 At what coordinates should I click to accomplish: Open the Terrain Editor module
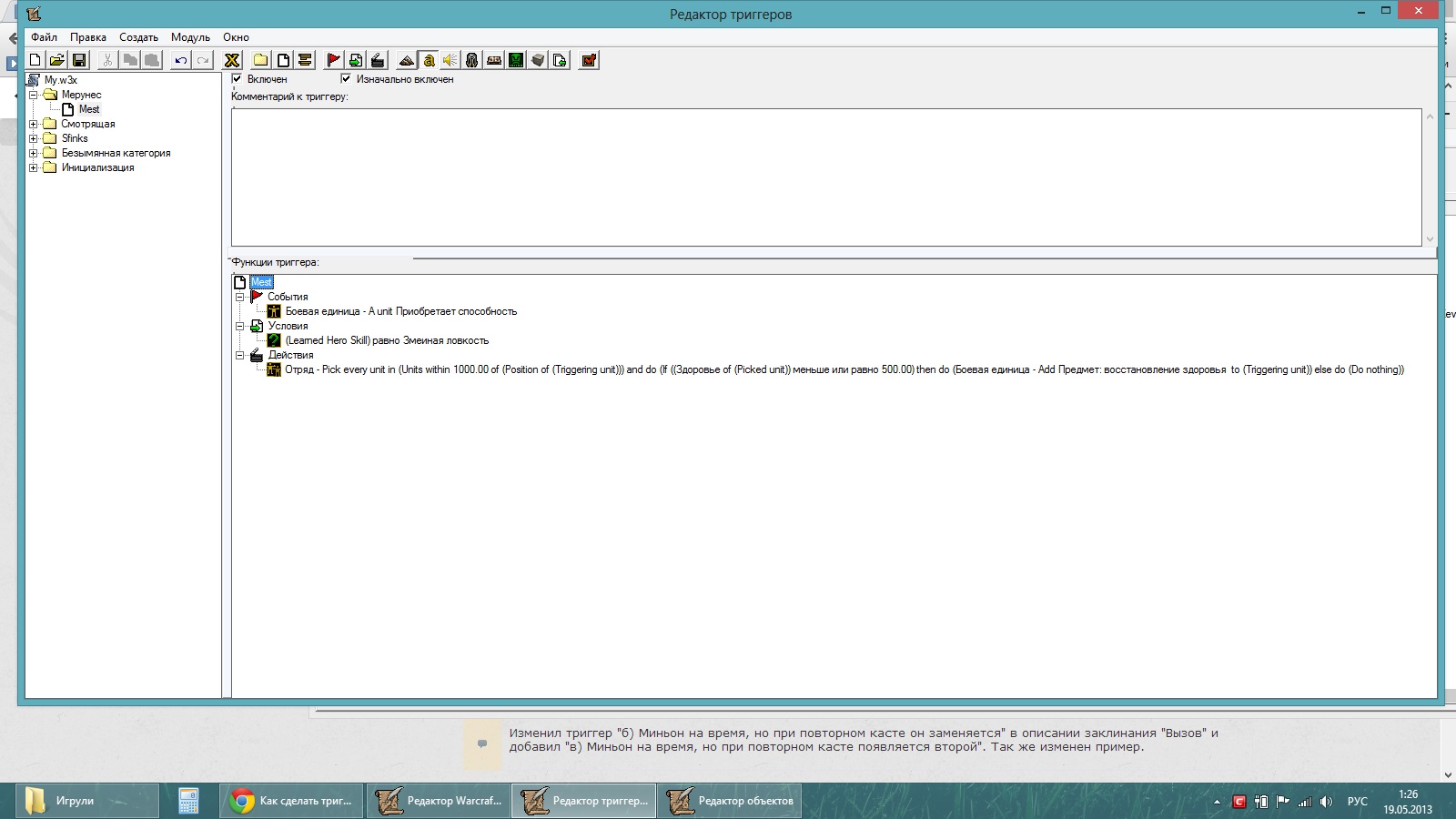(x=407, y=60)
